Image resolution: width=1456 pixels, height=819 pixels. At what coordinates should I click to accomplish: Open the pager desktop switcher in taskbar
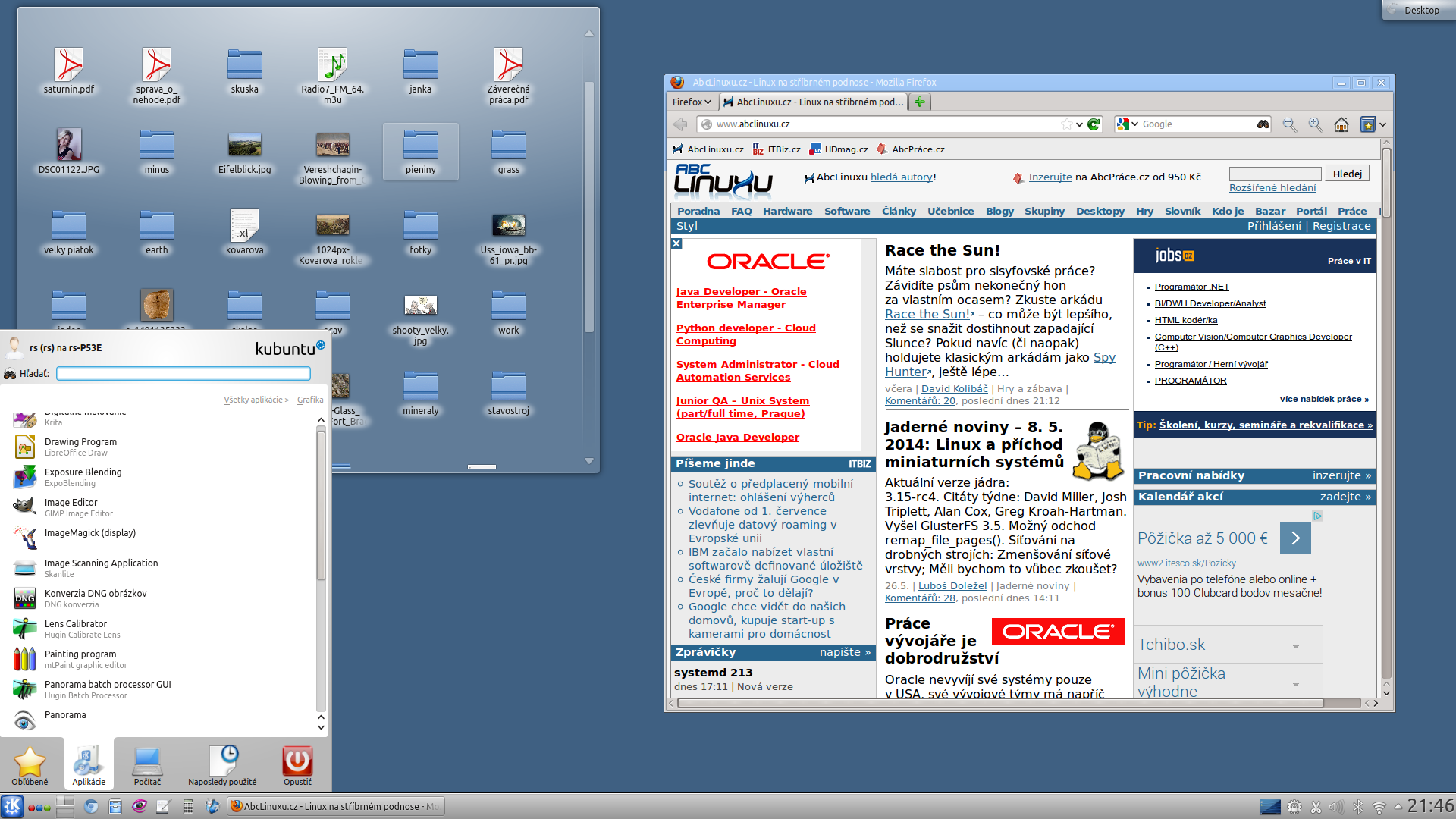[x=65, y=806]
